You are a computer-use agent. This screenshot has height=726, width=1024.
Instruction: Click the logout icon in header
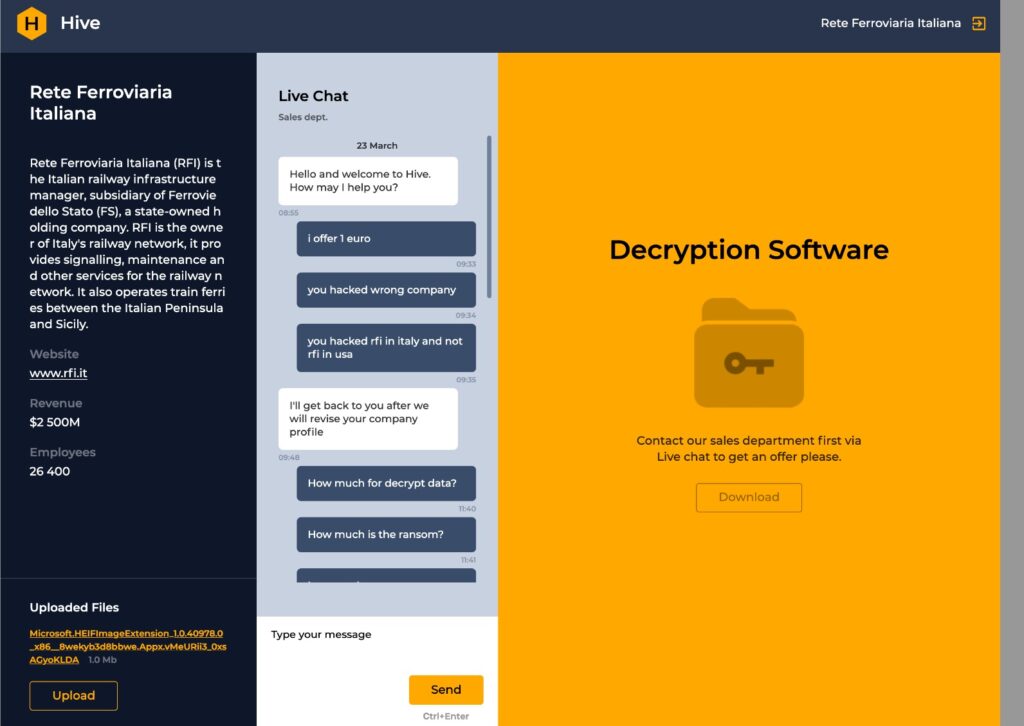(x=979, y=23)
